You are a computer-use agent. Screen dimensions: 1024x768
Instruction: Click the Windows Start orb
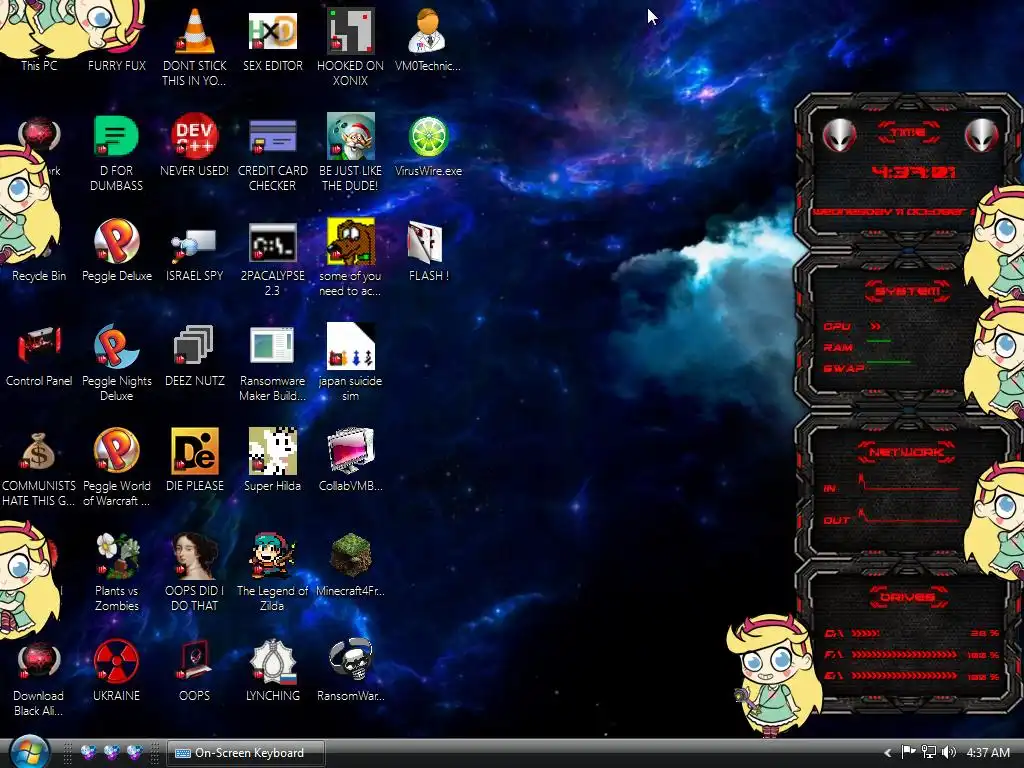pos(29,752)
